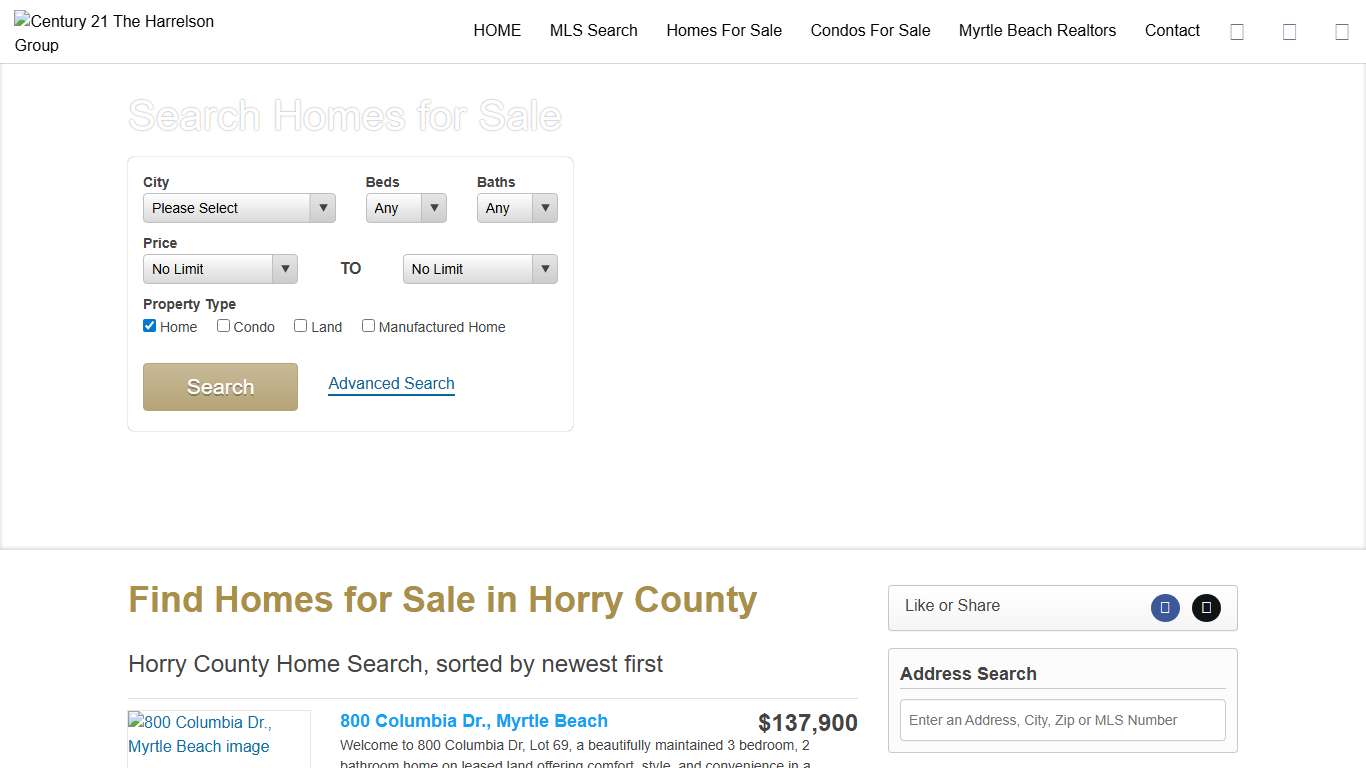This screenshot has height=768, width=1366.
Task: Check the Manufactured Home property type
Action: (x=368, y=325)
